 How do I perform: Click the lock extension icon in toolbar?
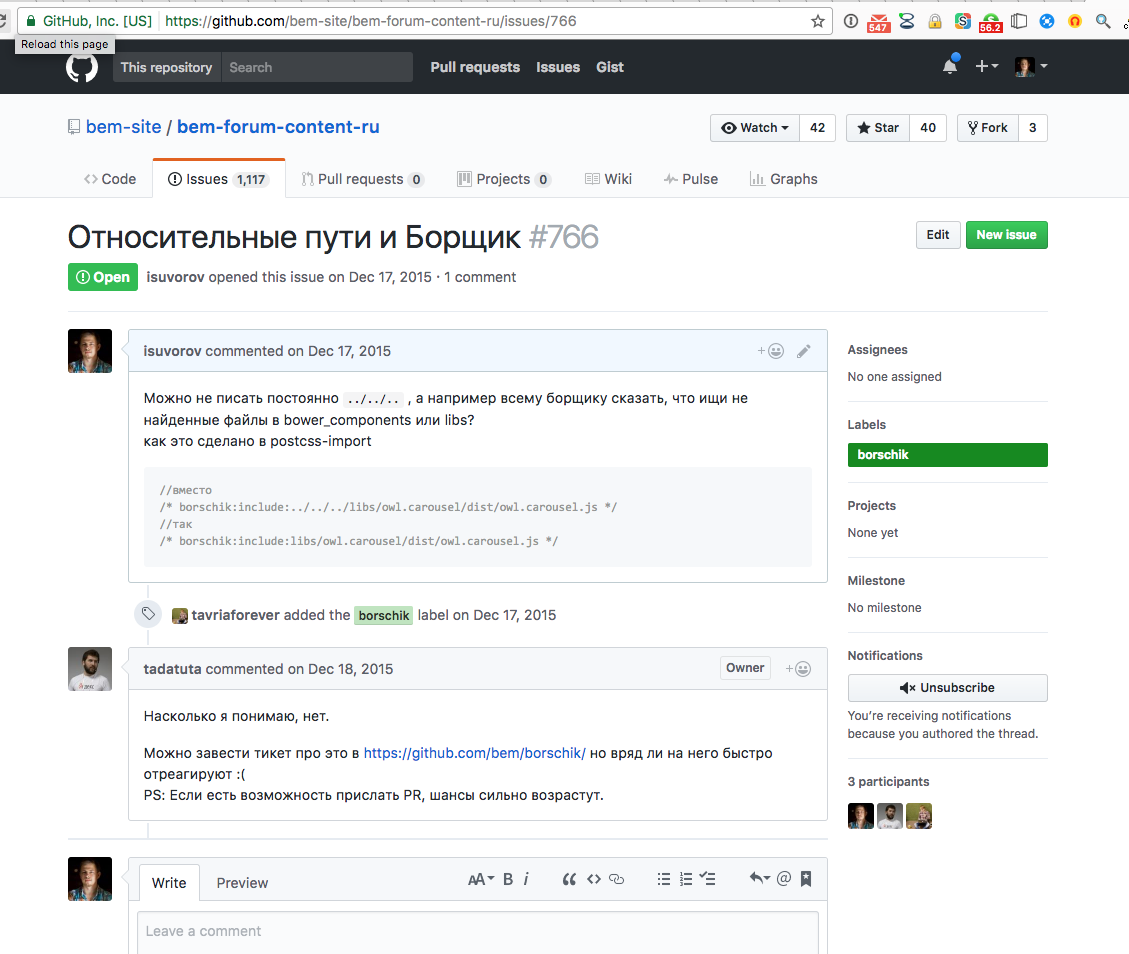pos(935,22)
